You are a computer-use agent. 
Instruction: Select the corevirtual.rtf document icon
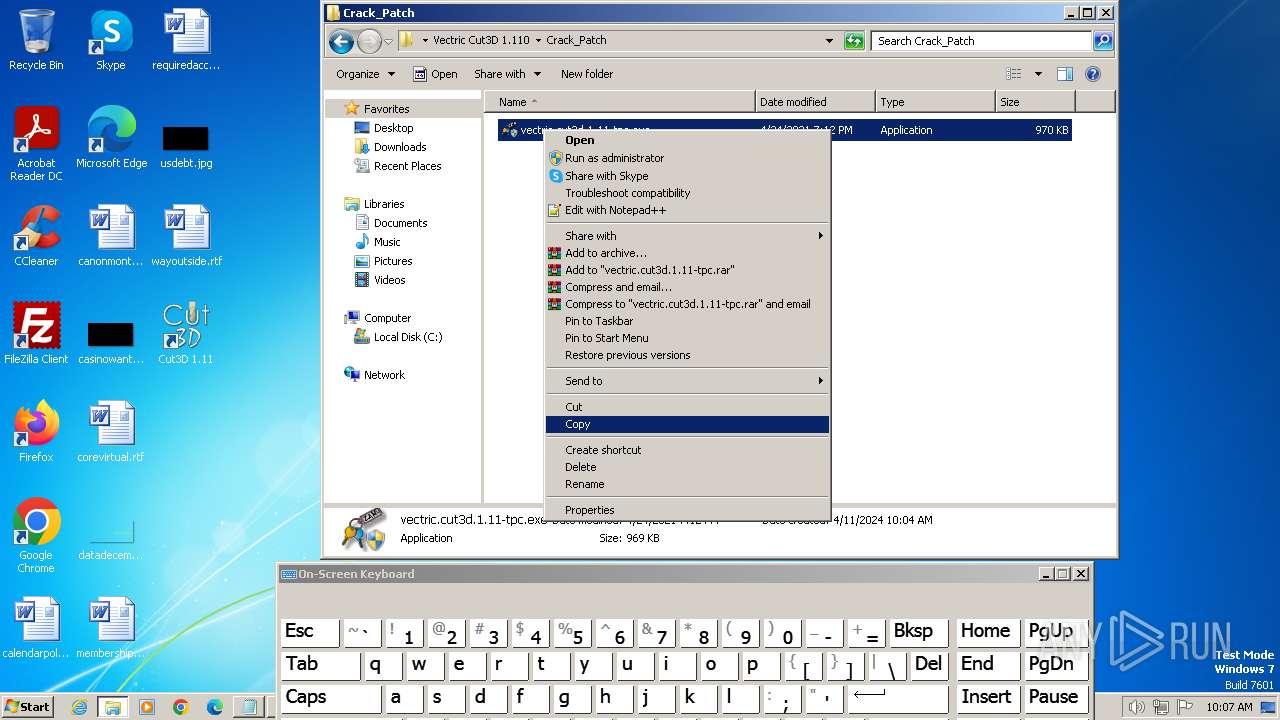point(110,432)
